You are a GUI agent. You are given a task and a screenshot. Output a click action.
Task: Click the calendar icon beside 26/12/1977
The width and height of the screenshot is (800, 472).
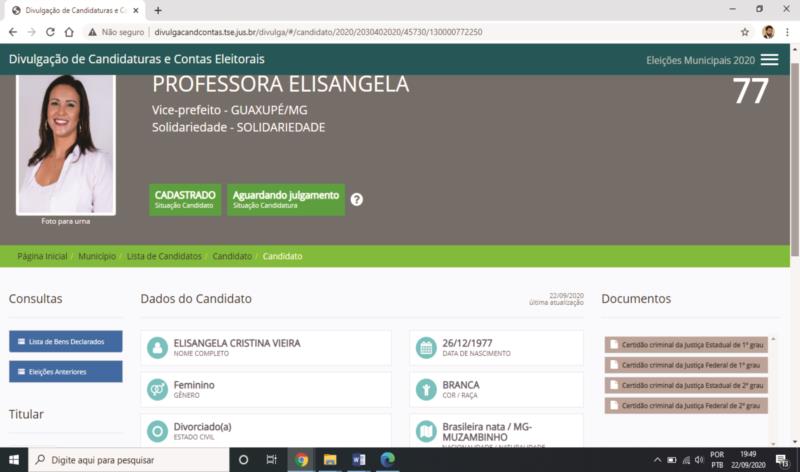[426, 348]
